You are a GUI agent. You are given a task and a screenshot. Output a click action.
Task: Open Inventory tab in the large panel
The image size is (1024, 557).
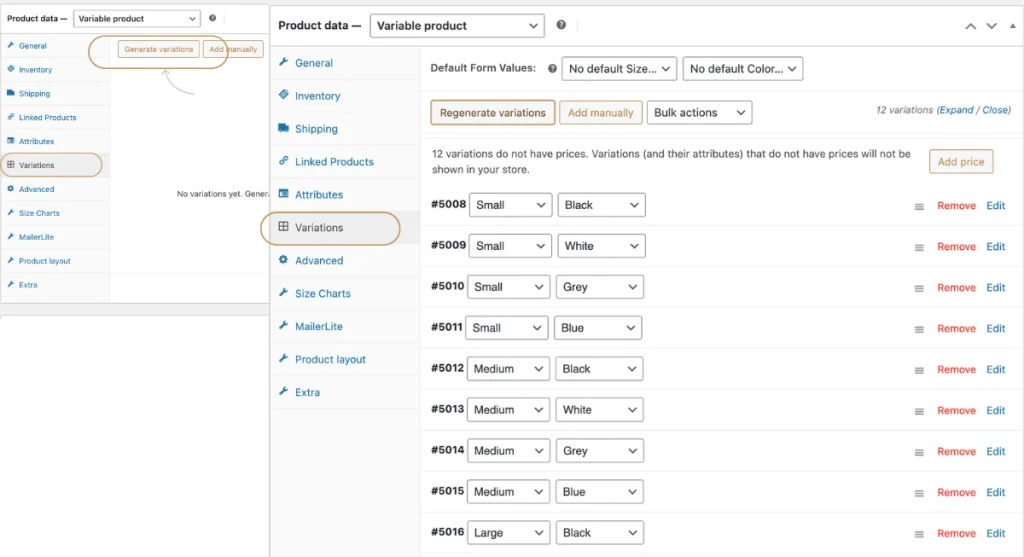pos(317,96)
